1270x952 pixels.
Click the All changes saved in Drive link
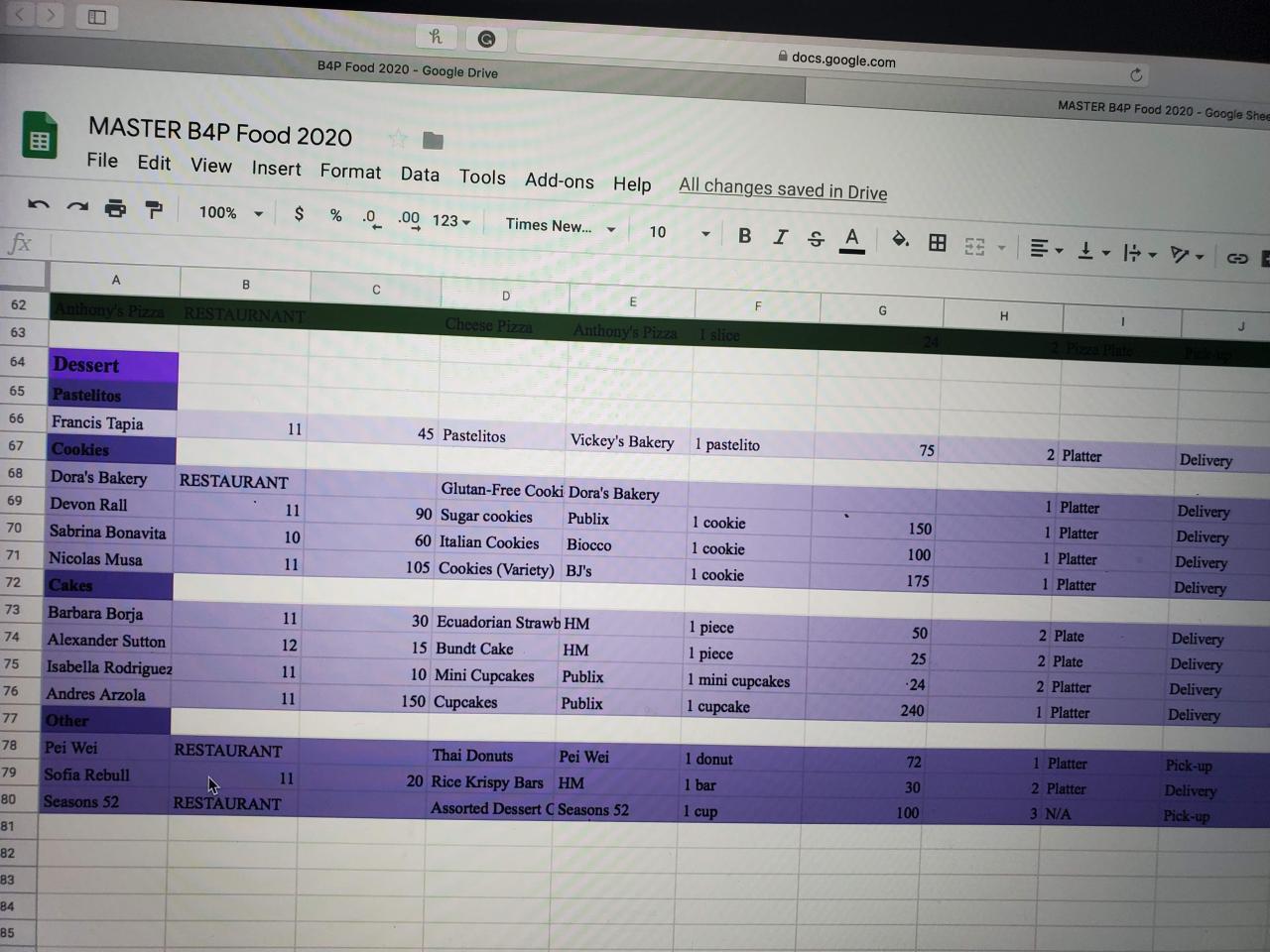click(x=783, y=189)
